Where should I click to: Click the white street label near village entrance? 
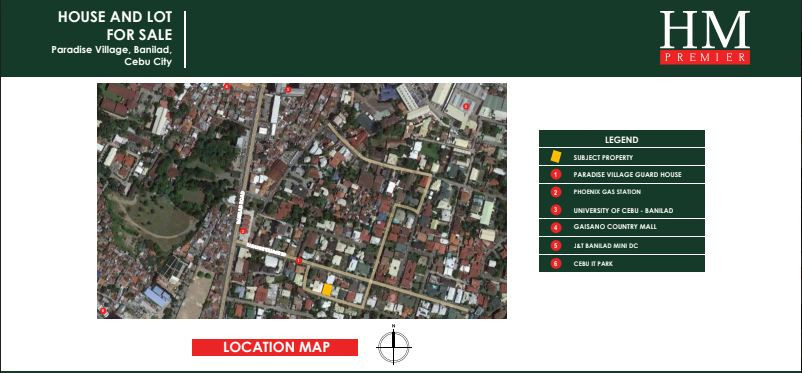[x=266, y=251]
